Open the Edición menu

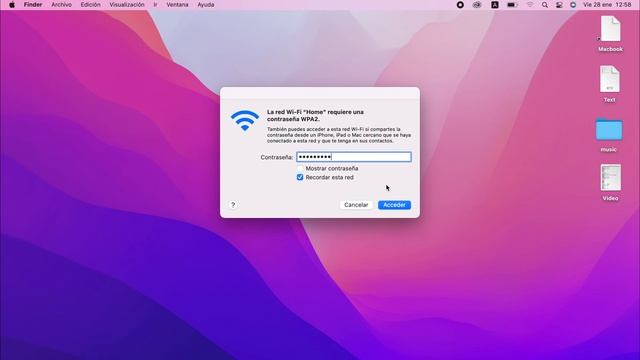click(90, 5)
